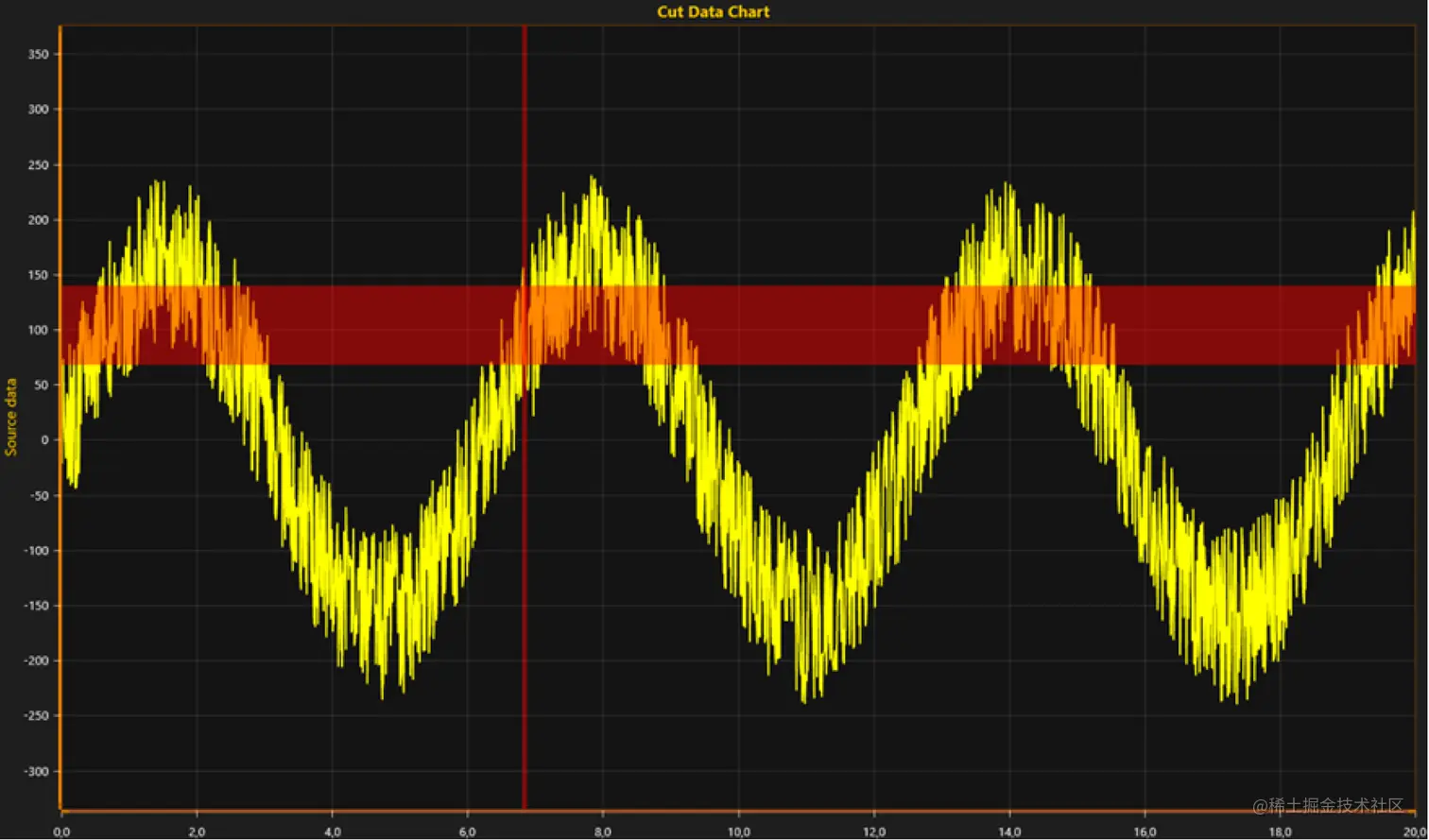Click the X-axis tick label 20,0

point(1415,831)
